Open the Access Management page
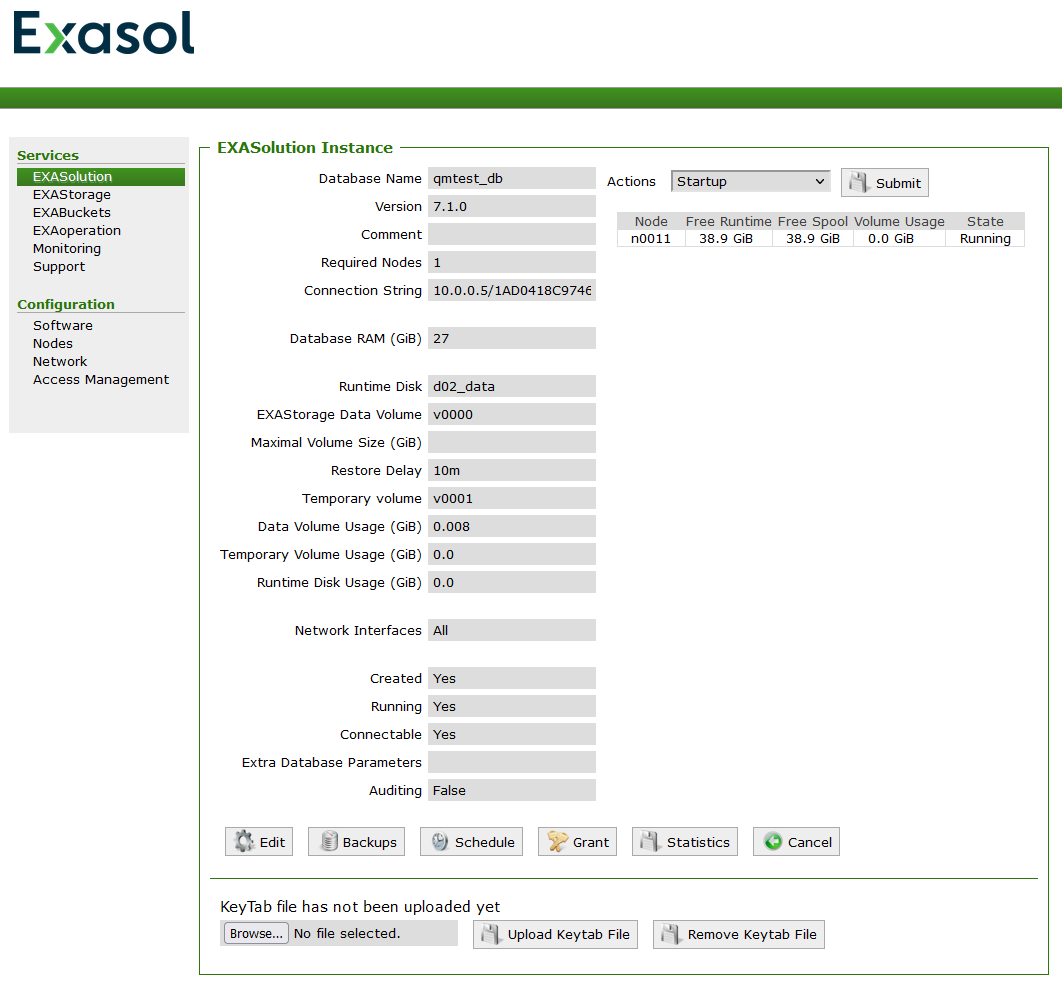Viewport: 1062px width, 993px height. [x=101, y=379]
